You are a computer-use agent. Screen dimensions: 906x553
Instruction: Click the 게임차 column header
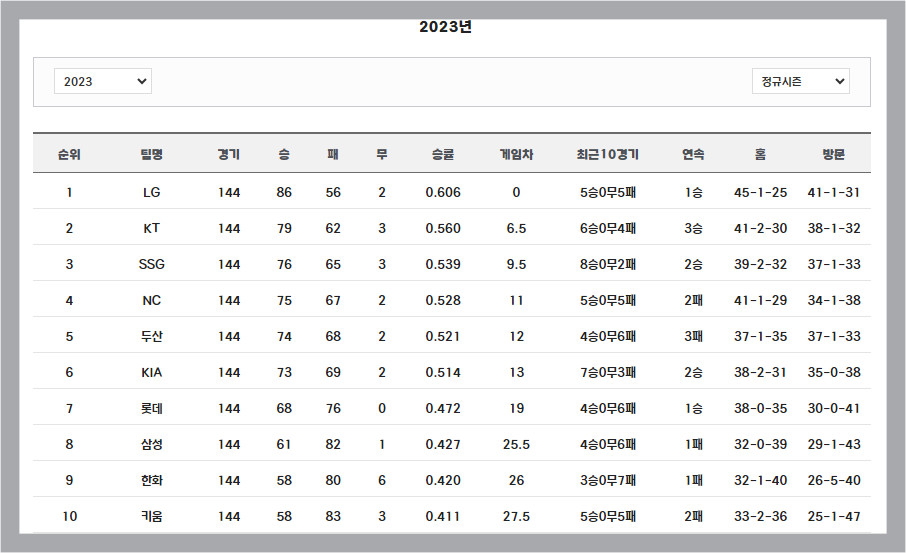click(517, 154)
